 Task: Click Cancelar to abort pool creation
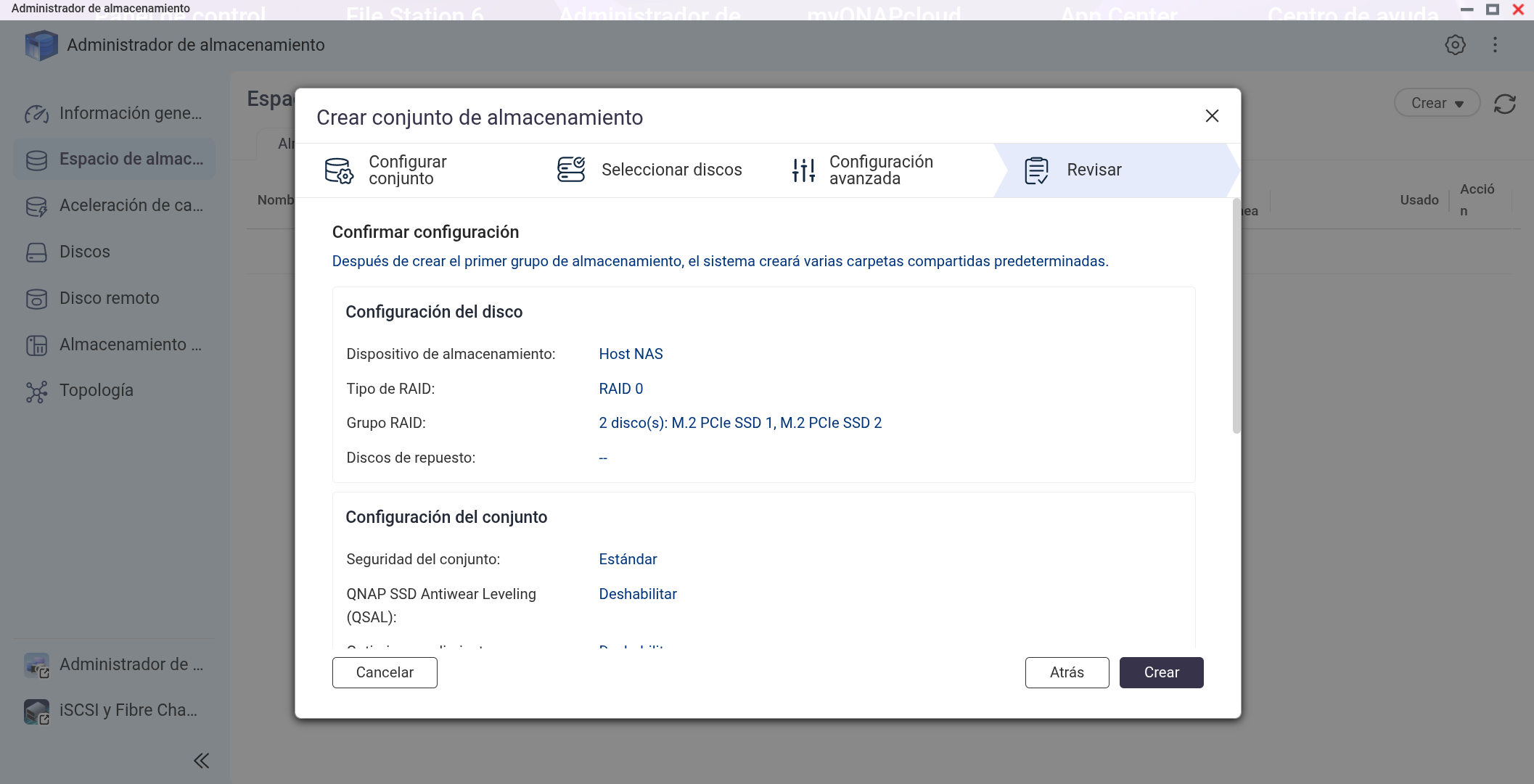click(x=385, y=672)
